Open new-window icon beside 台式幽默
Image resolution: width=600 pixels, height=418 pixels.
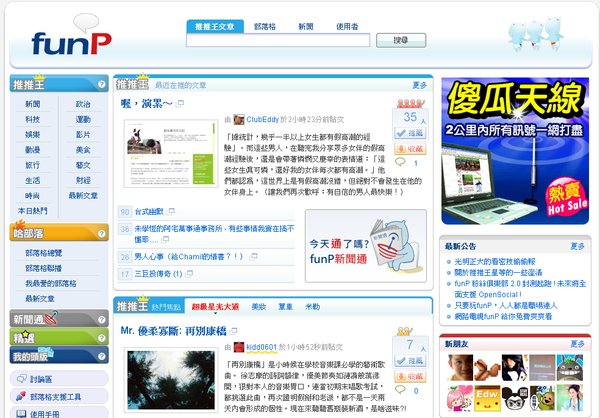click(x=171, y=211)
